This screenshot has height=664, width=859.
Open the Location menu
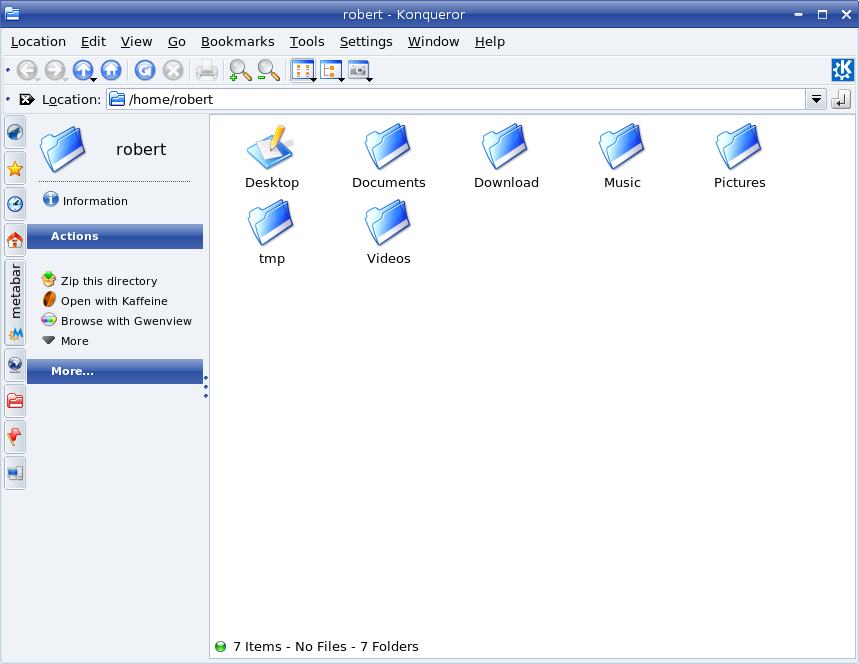click(38, 42)
